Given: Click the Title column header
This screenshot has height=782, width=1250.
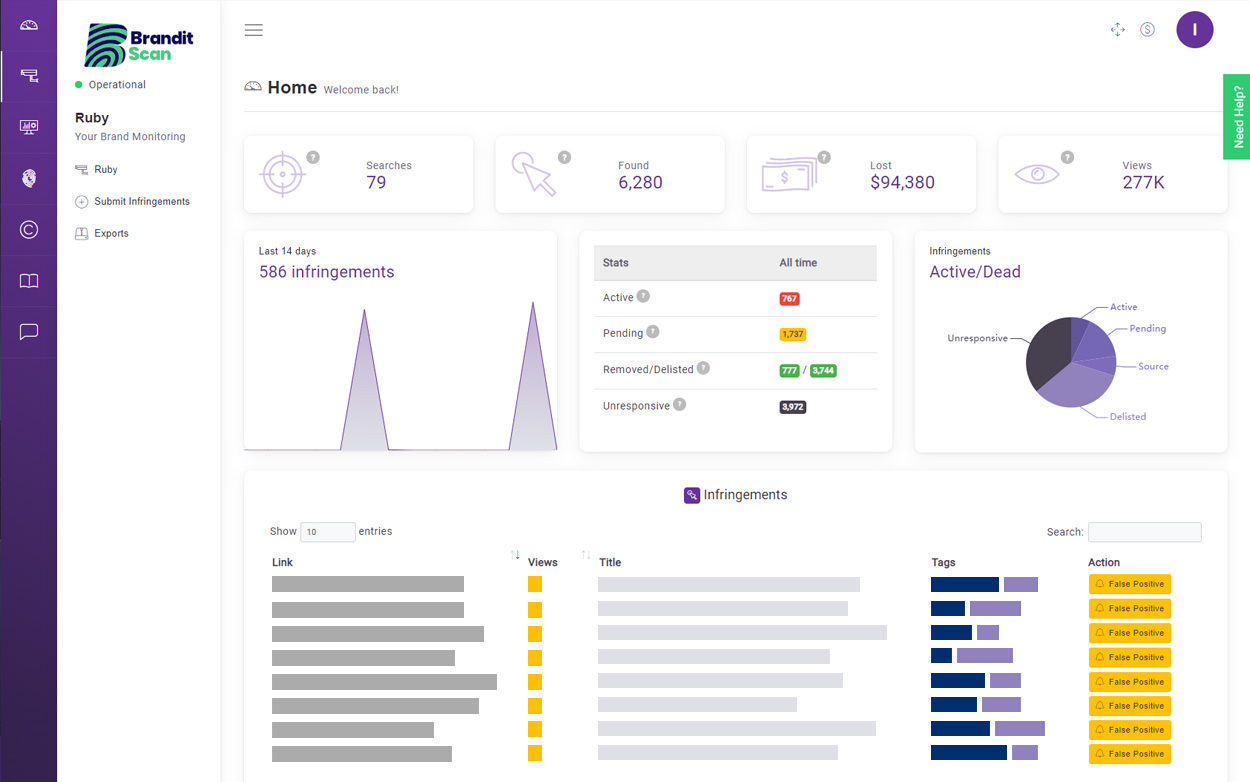Looking at the screenshot, I should pyautogui.click(x=610, y=563).
